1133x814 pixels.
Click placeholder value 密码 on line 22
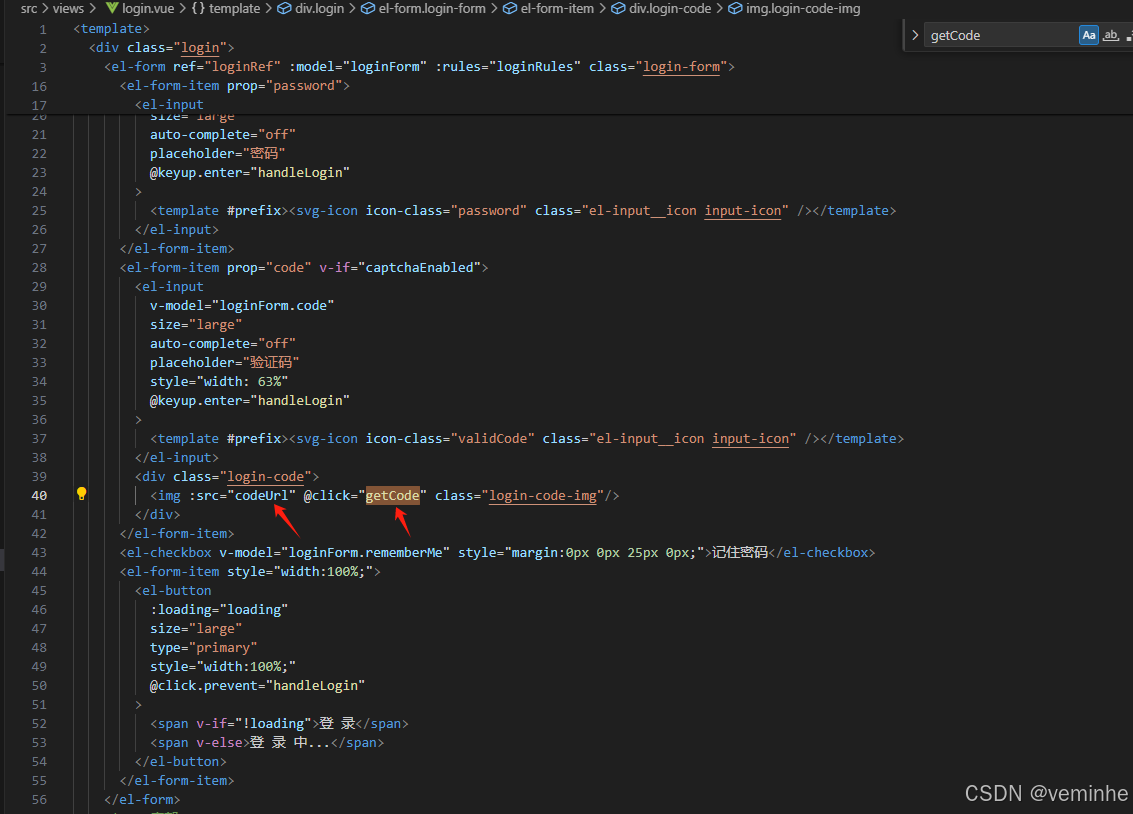[264, 154]
